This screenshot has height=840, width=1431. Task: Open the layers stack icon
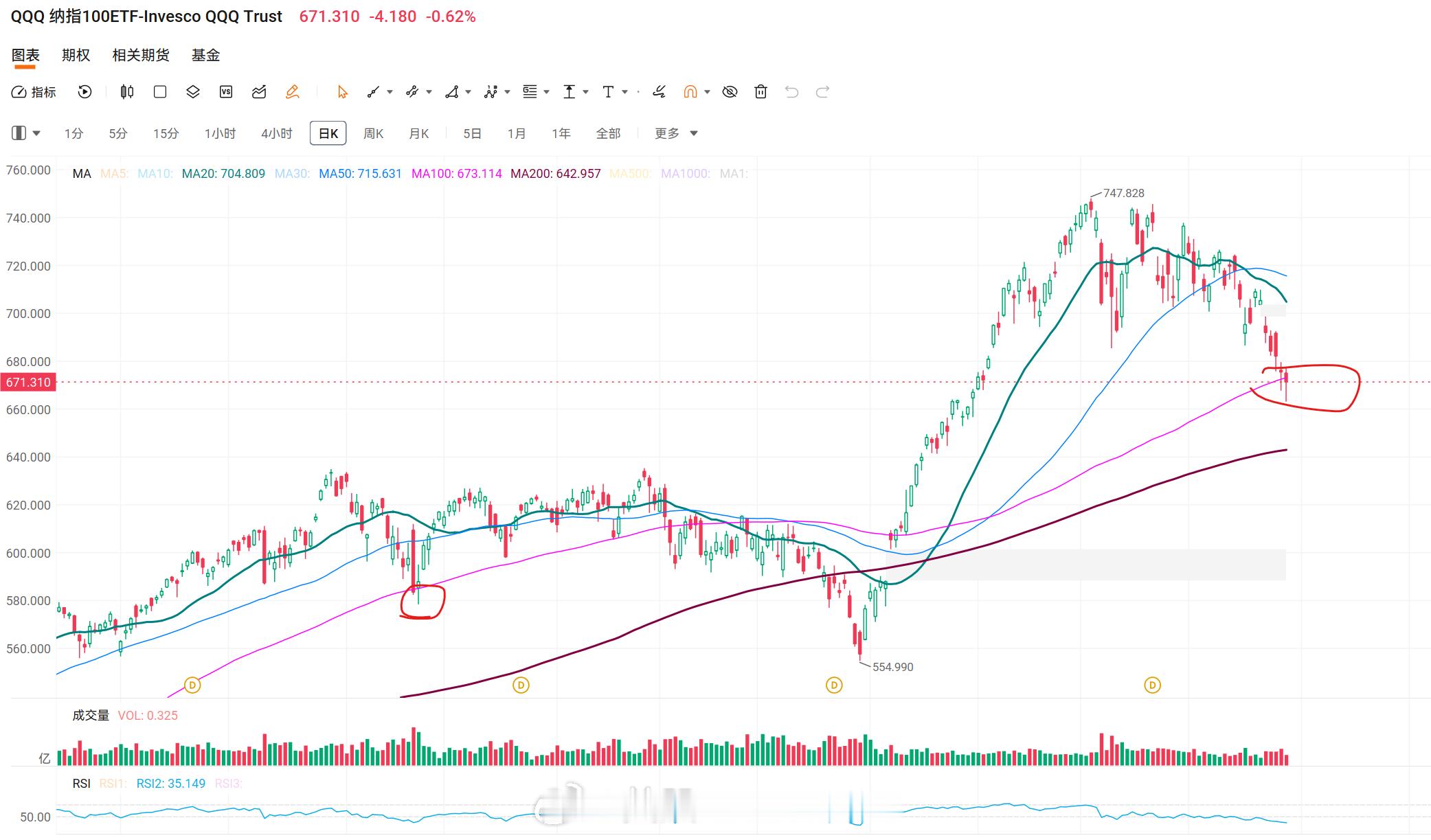pos(193,92)
